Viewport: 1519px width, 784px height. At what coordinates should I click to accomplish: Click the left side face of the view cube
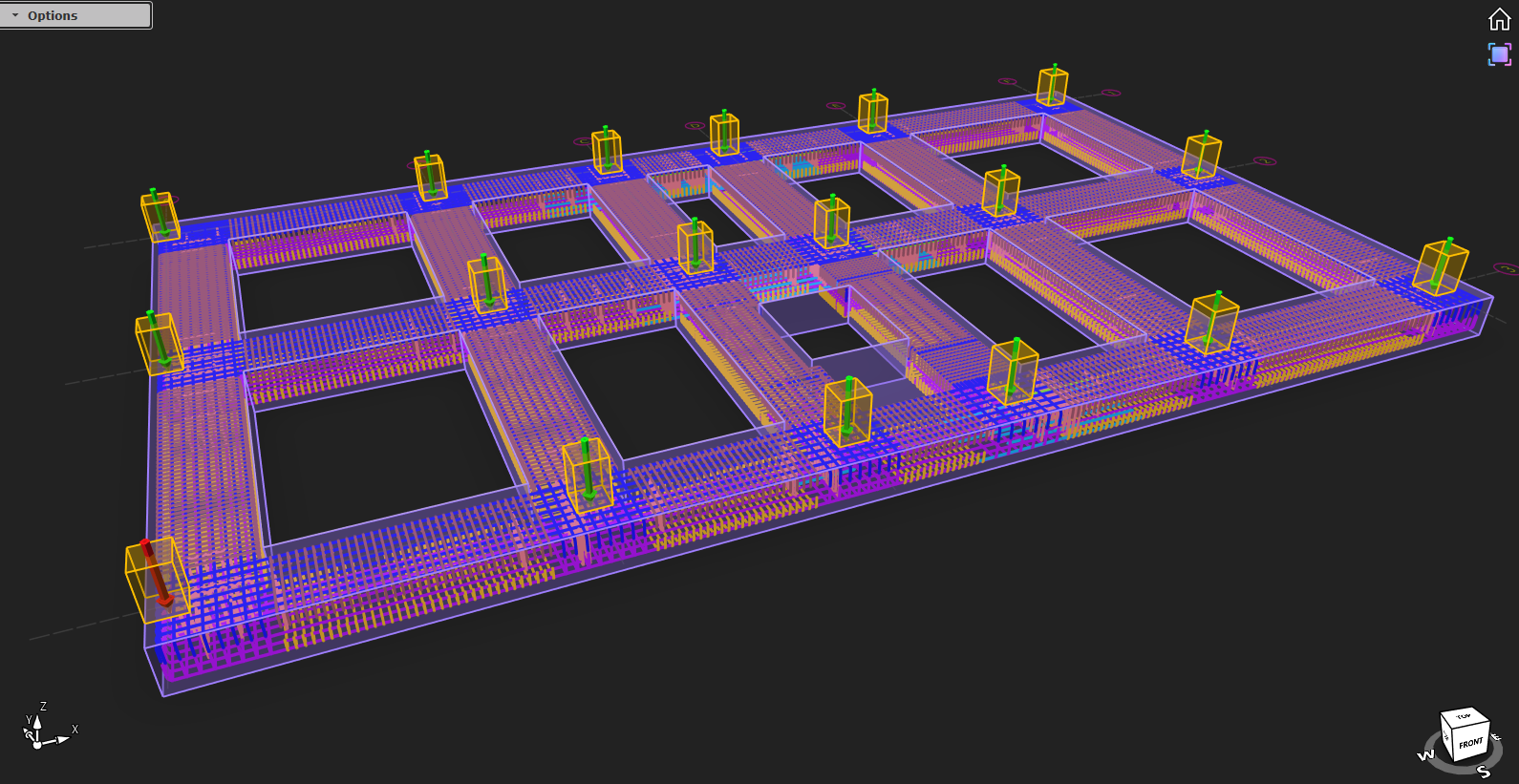[1446, 736]
